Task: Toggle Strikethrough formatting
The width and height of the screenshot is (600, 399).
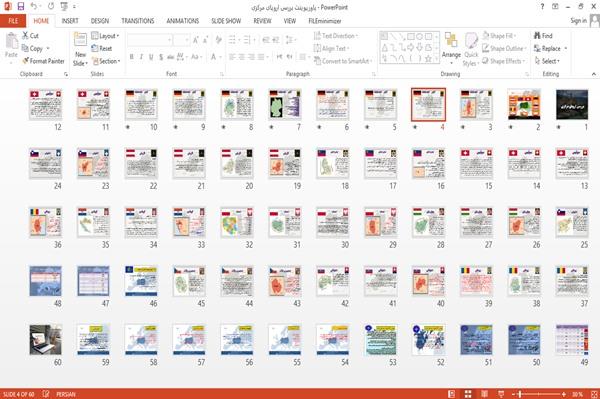Action: coord(170,57)
